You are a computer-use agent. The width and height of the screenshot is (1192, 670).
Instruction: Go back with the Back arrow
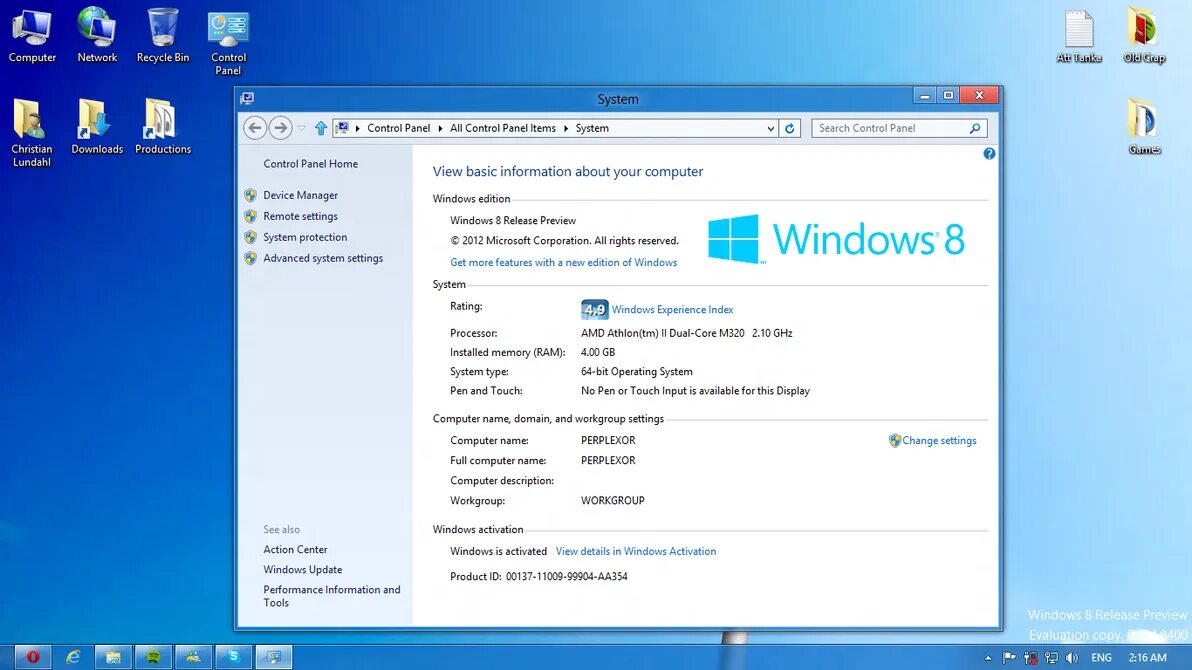tap(255, 128)
